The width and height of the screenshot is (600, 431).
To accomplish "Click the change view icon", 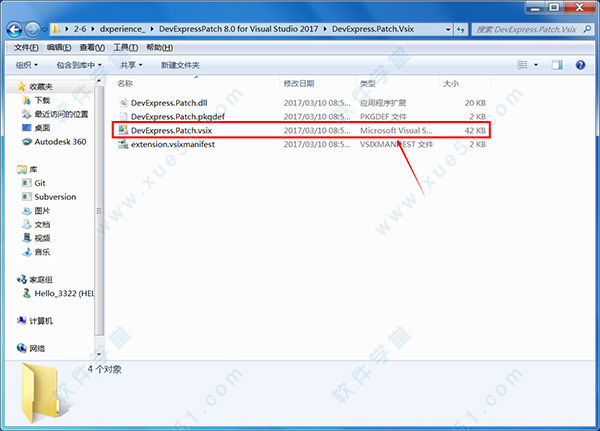I will (522, 65).
